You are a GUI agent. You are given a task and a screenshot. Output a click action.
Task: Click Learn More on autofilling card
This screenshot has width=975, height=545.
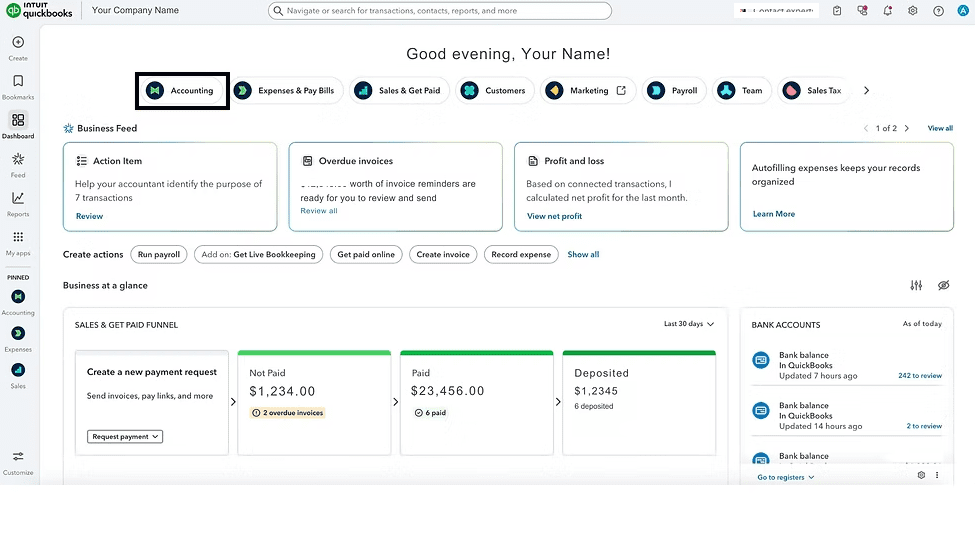[x=774, y=214]
